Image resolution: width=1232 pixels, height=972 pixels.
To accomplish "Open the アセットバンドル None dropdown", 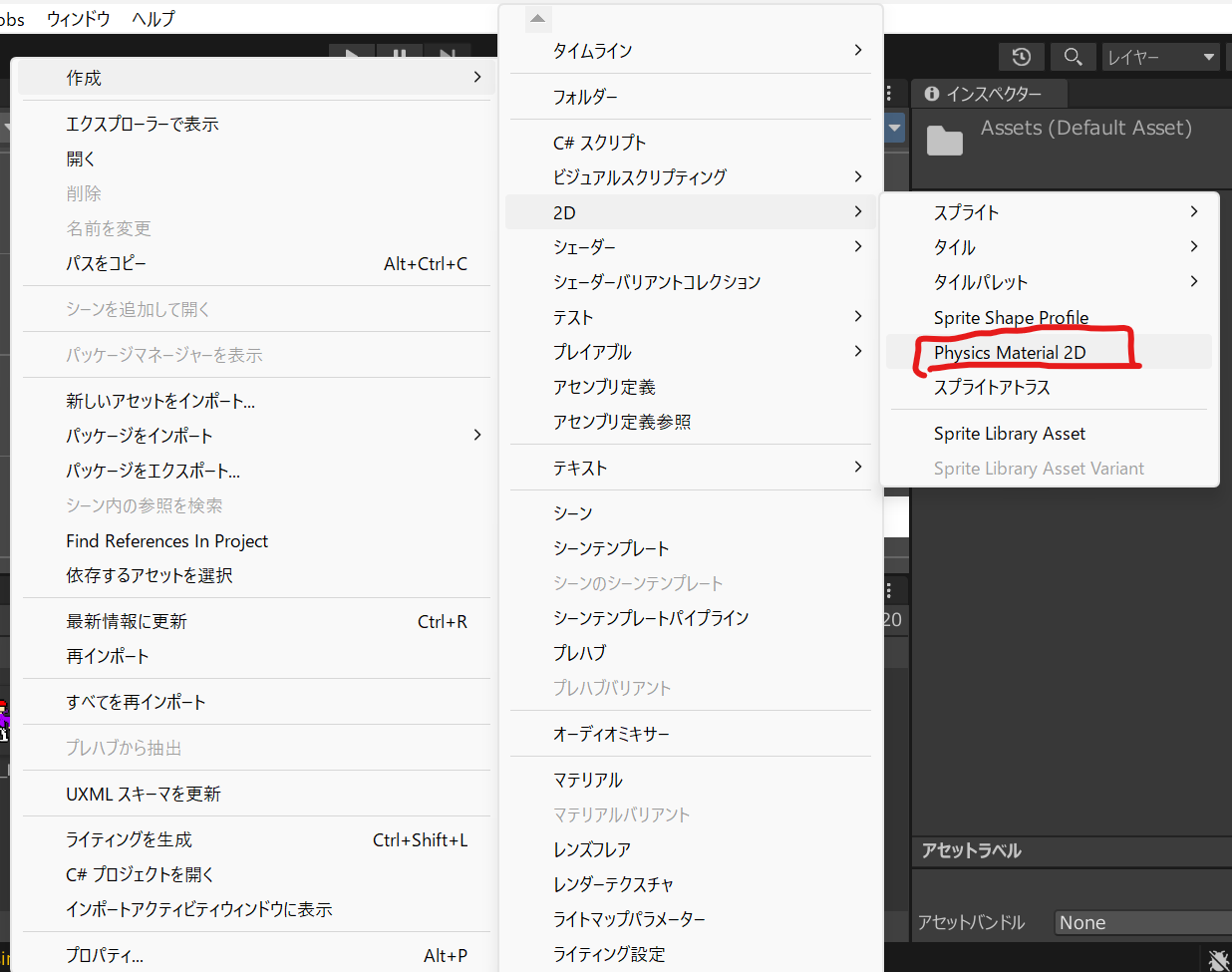I will [x=1142, y=922].
